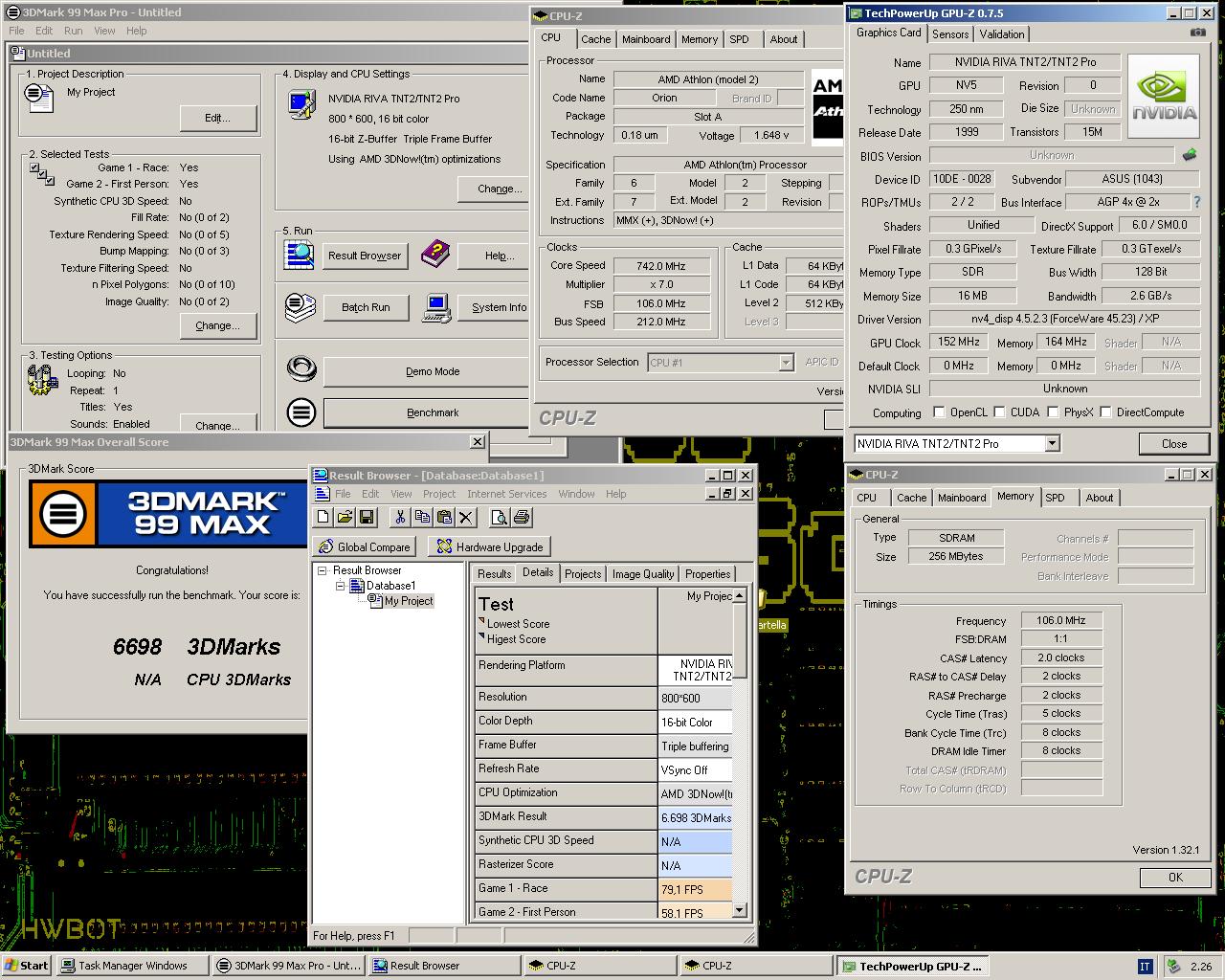Click the computer icon beside System Info
Screen dimensions: 1225x980
(x=437, y=307)
